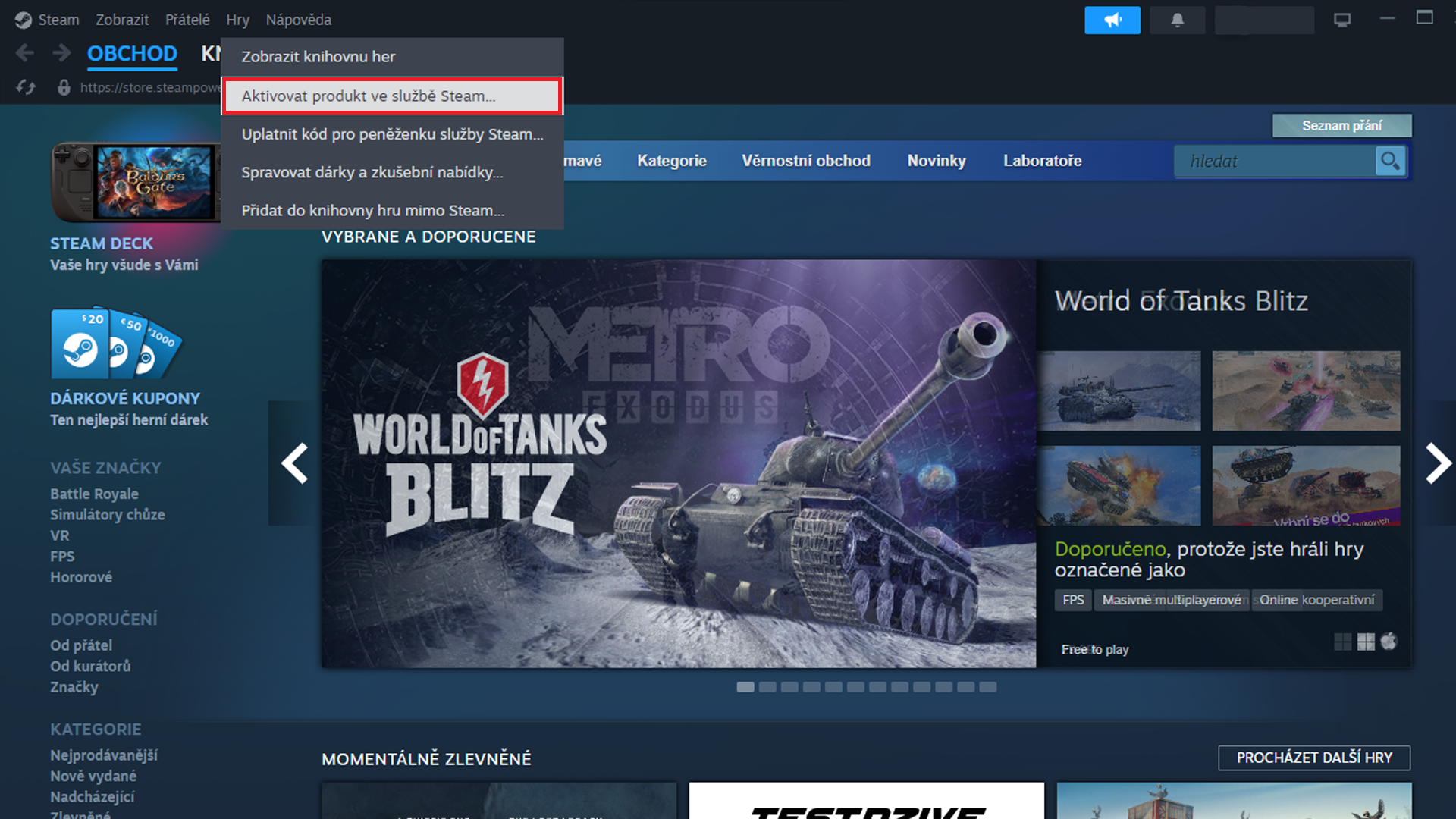The width and height of the screenshot is (1456, 819).
Task: Click the Masivně multiplayerové tag
Action: tap(1172, 600)
